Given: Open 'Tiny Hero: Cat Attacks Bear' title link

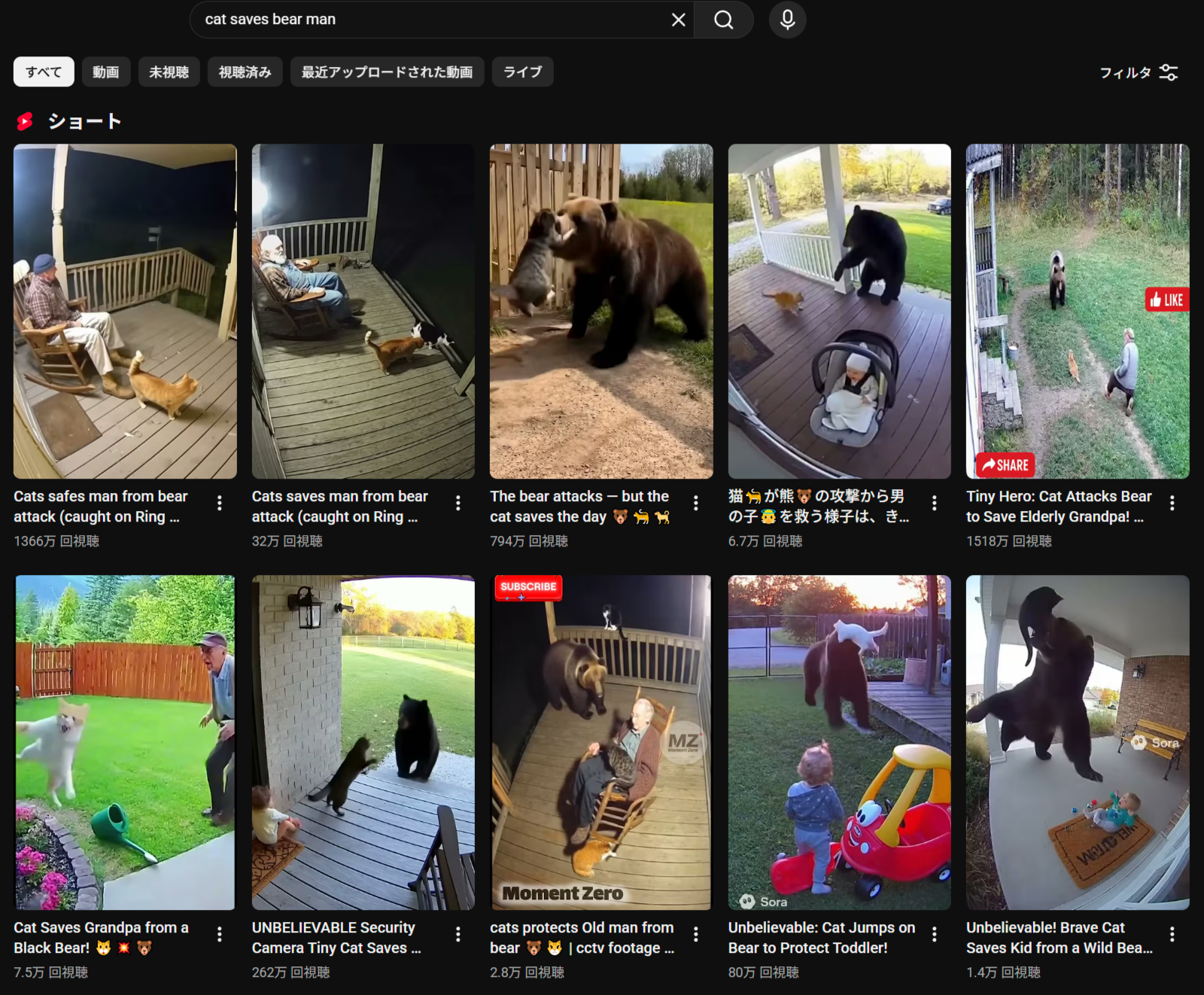Looking at the screenshot, I should tap(1058, 506).
